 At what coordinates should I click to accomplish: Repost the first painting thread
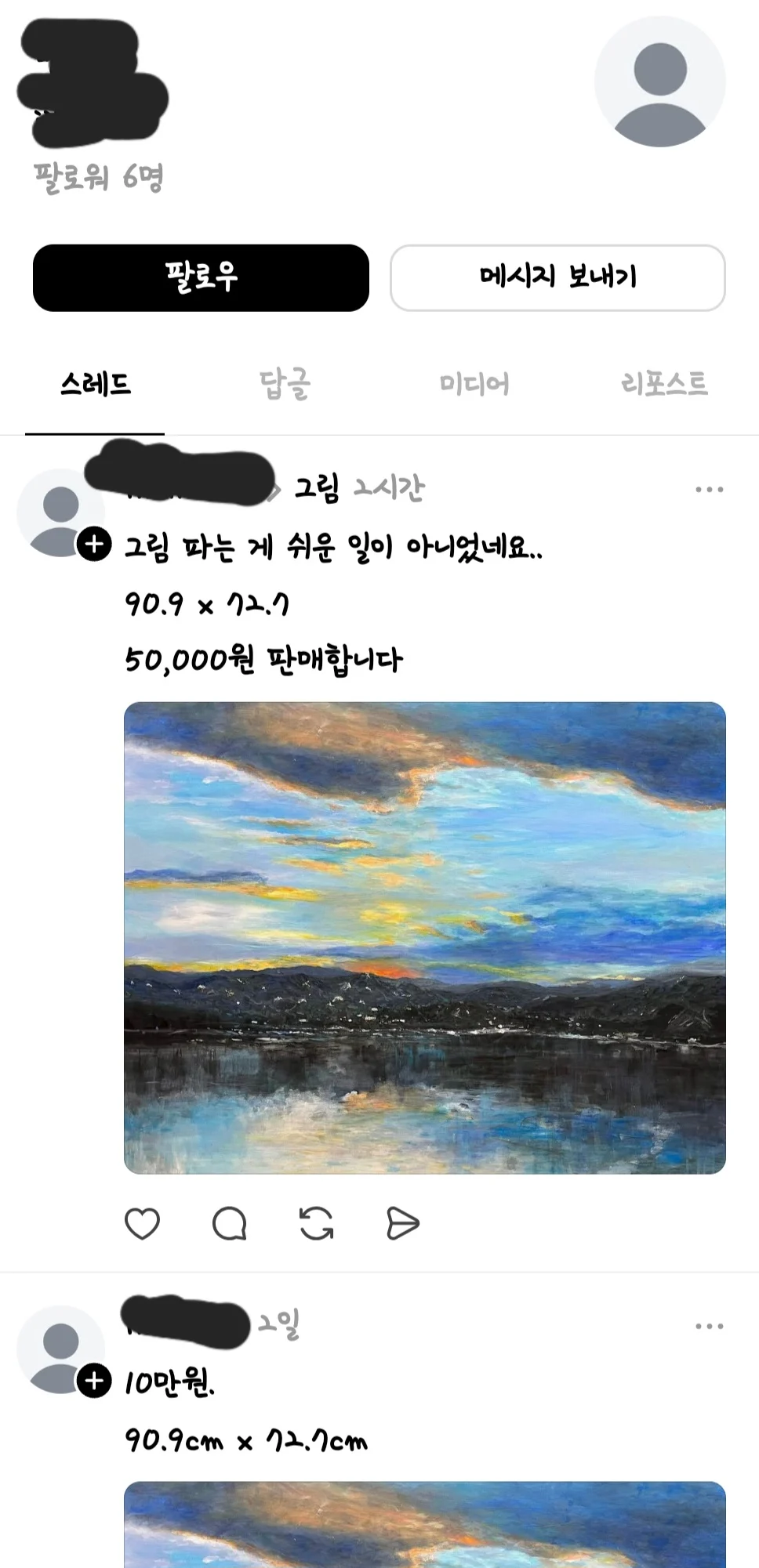click(316, 1223)
